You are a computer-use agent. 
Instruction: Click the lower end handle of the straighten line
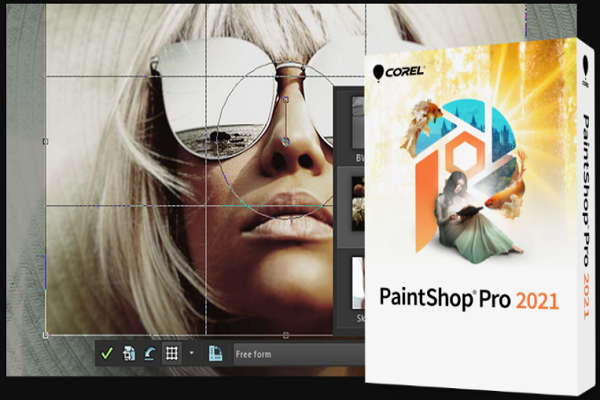285,142
